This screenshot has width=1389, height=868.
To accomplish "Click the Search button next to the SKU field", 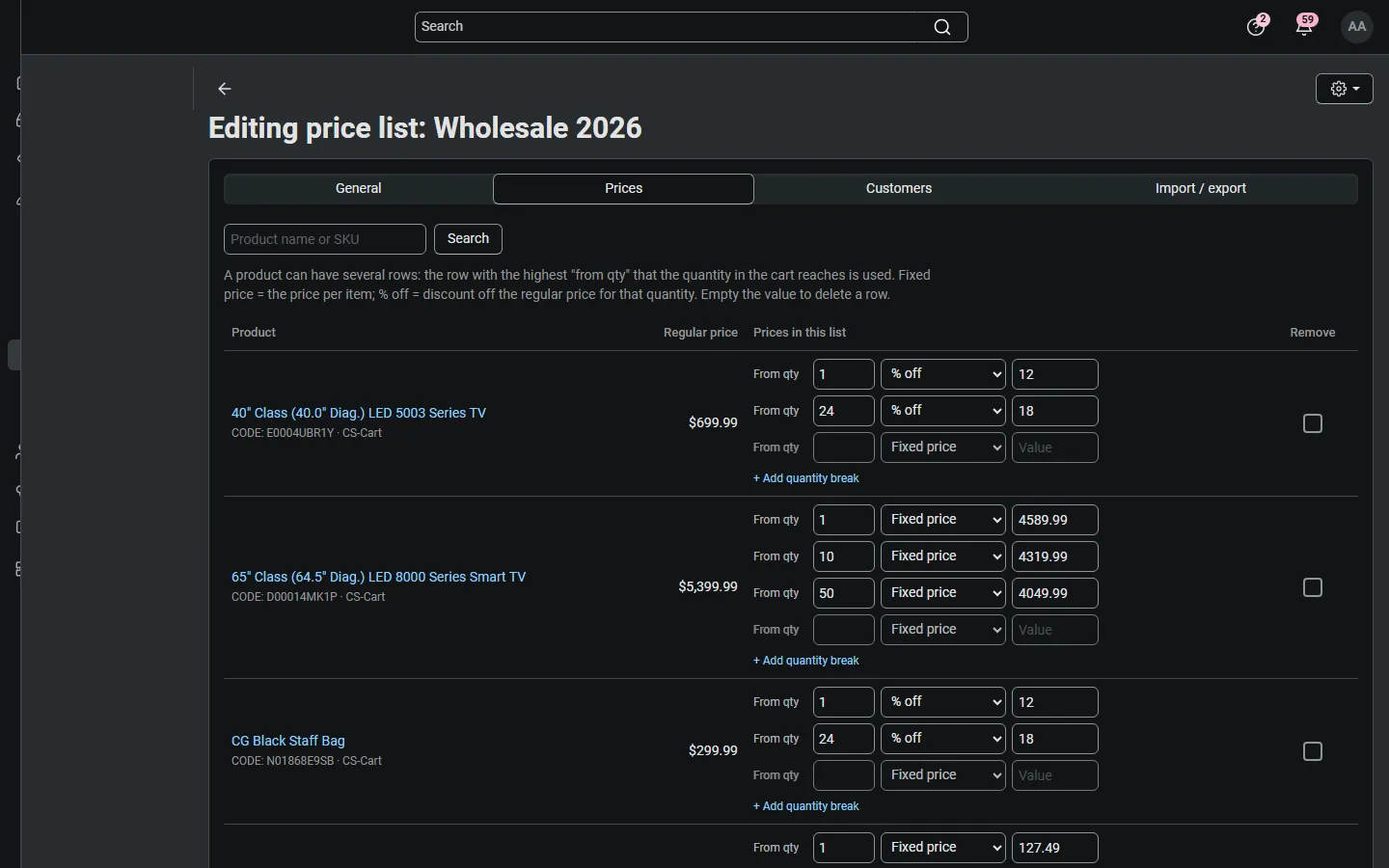I will pyautogui.click(x=468, y=239).
